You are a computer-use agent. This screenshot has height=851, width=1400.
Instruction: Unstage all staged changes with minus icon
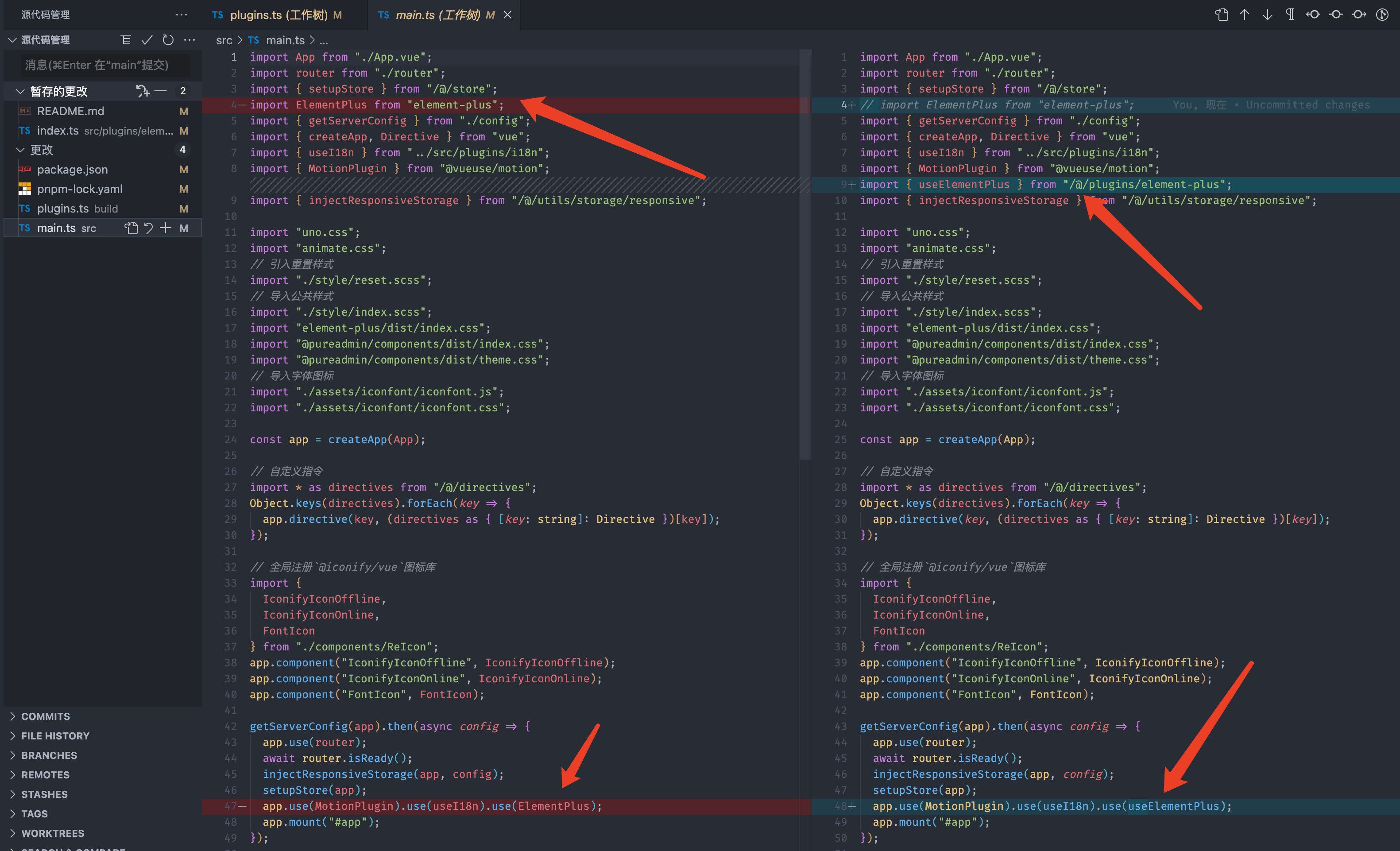(161, 91)
